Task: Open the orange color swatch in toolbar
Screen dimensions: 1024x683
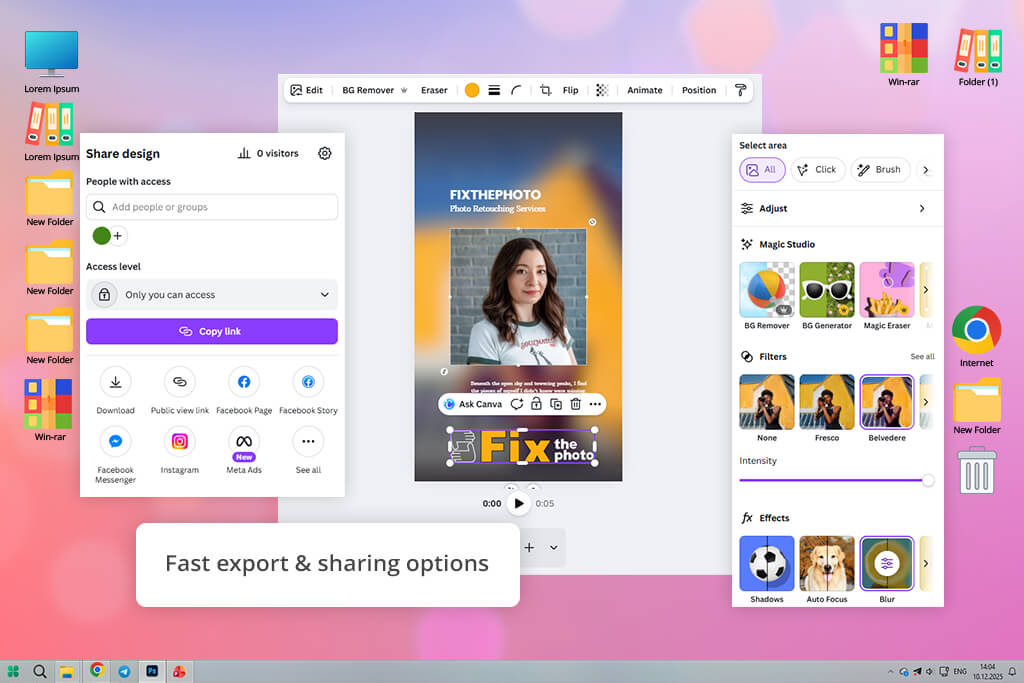Action: coord(472,90)
